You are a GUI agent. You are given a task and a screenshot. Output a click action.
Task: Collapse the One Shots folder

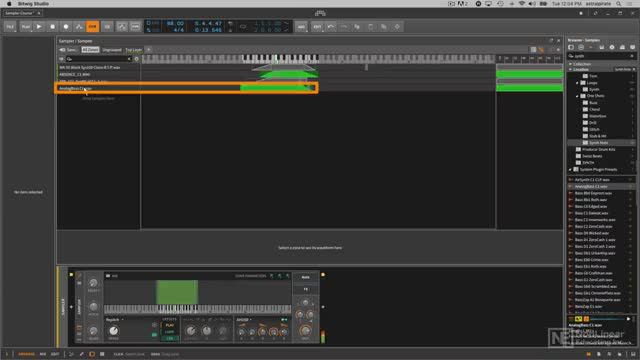(x=578, y=96)
